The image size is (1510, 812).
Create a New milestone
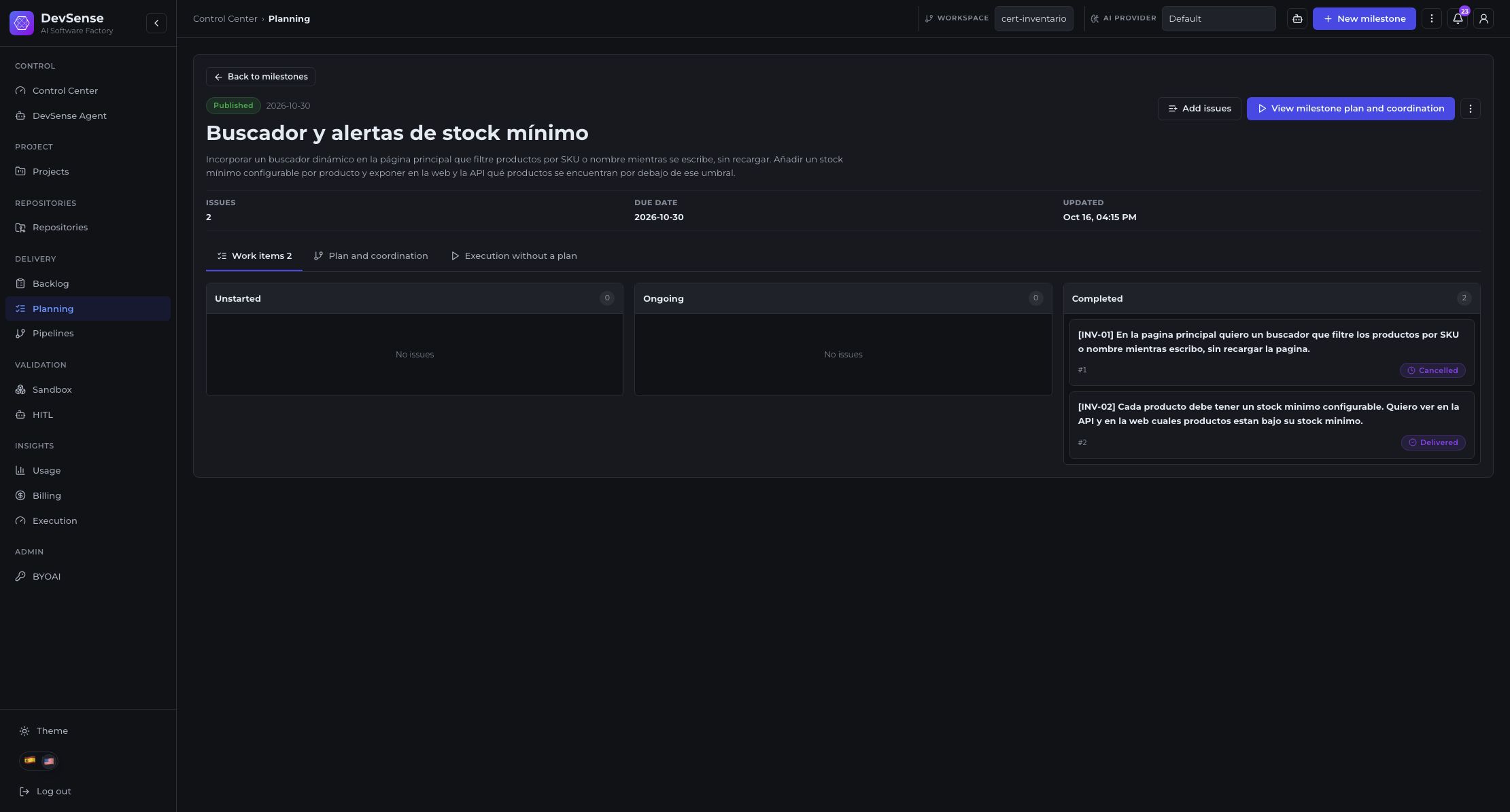[x=1364, y=19]
